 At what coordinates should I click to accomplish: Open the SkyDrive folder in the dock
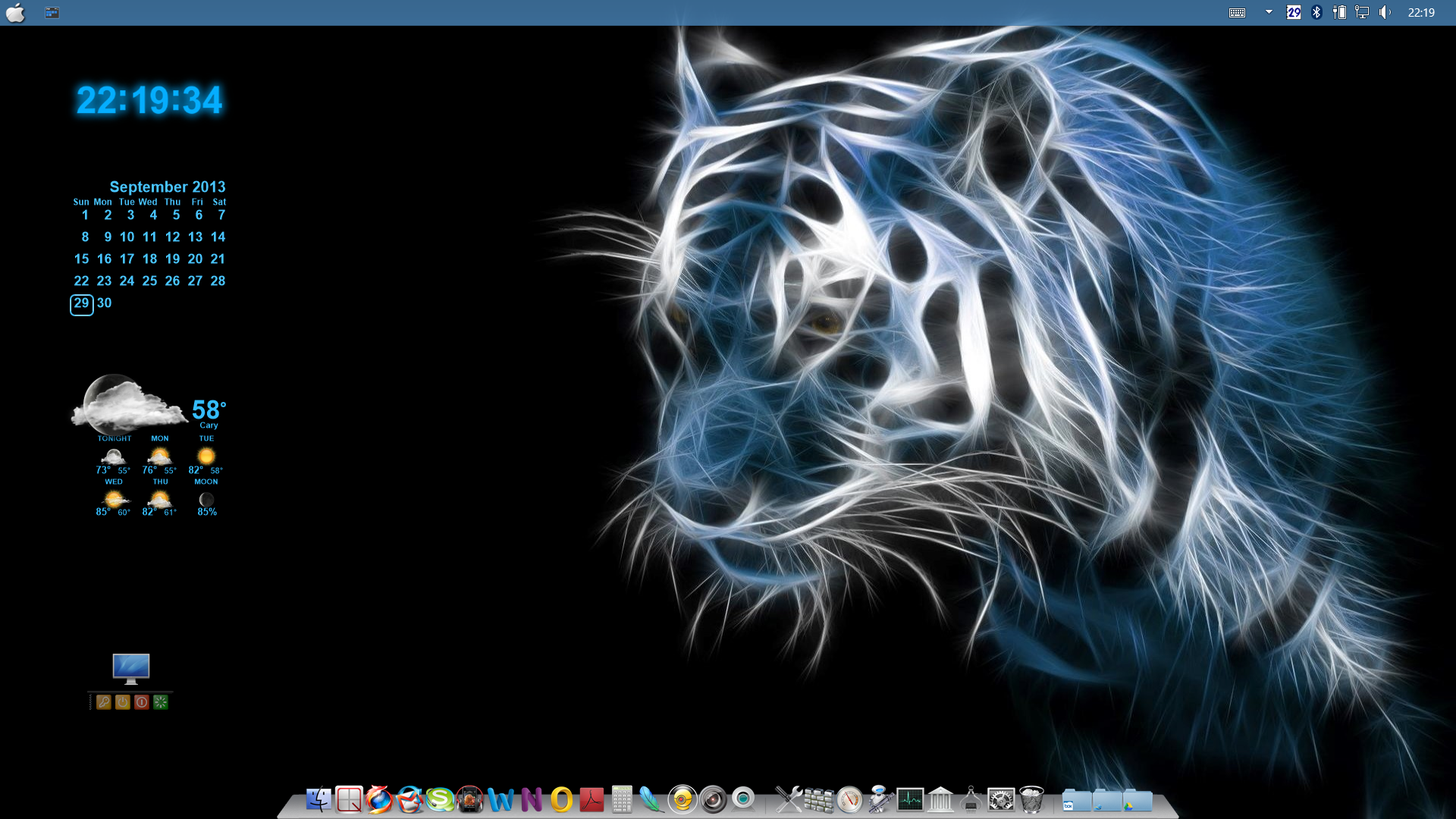[1107, 800]
